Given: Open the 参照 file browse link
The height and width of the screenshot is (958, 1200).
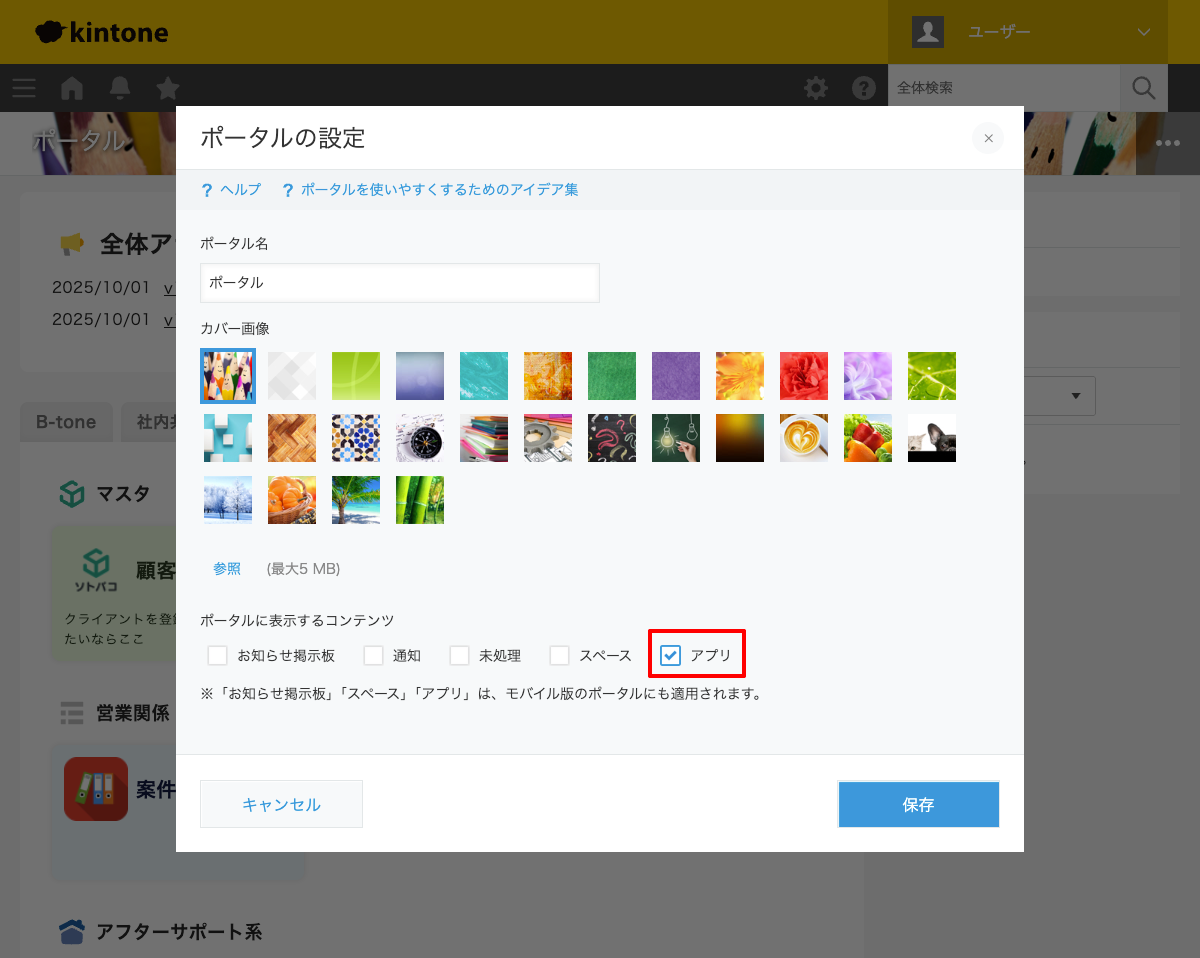Looking at the screenshot, I should (x=227, y=567).
